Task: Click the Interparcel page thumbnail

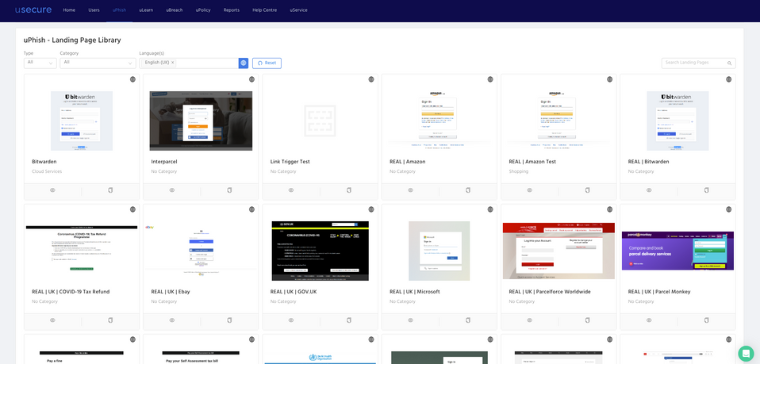Action: tap(201, 121)
